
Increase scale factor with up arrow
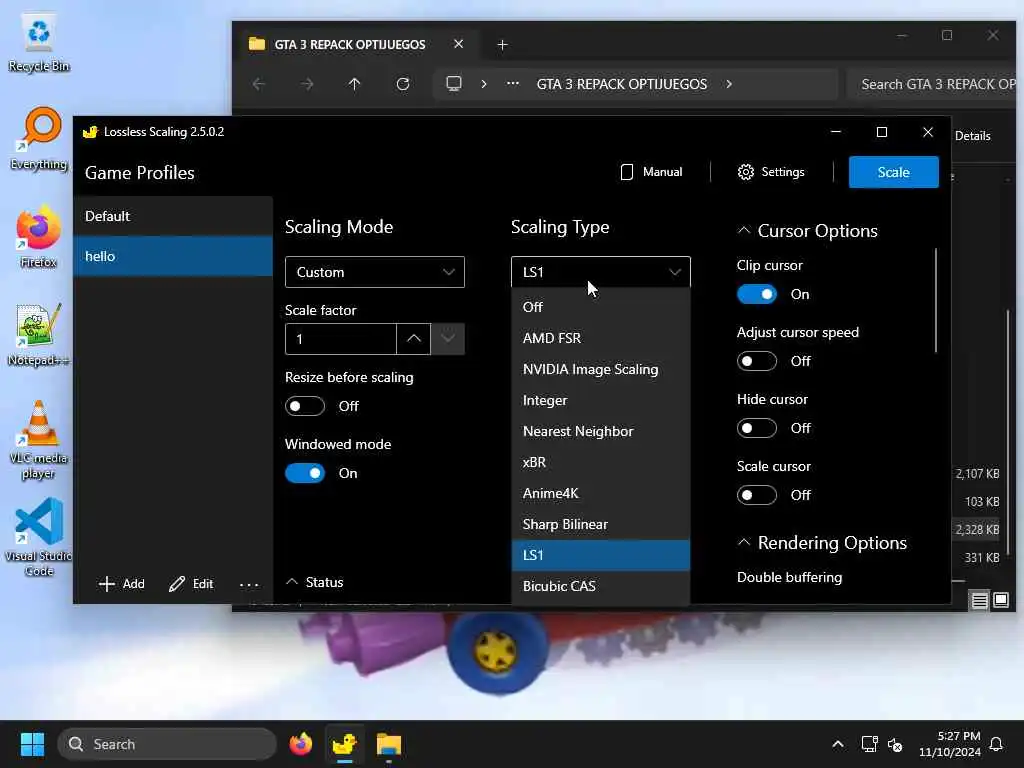[413, 339]
